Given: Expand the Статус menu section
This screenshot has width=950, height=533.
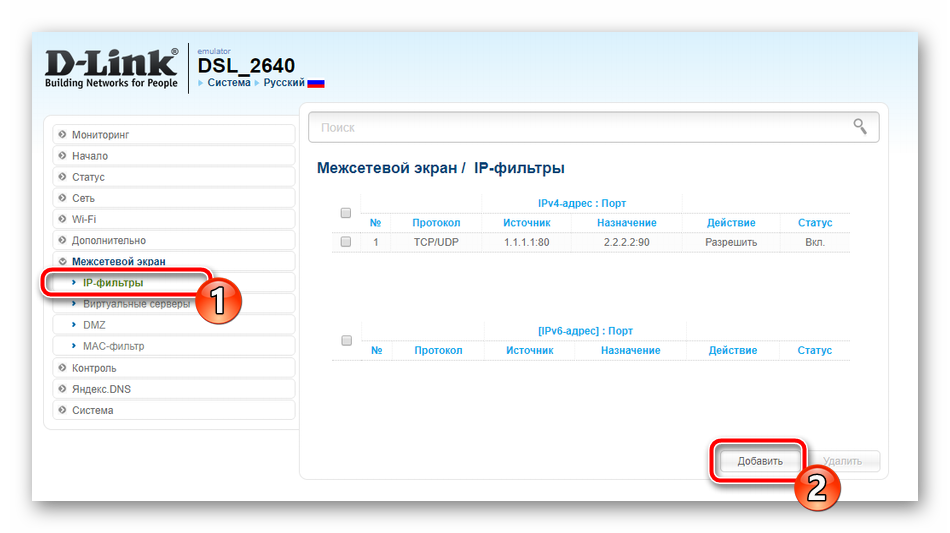Looking at the screenshot, I should click(x=174, y=177).
